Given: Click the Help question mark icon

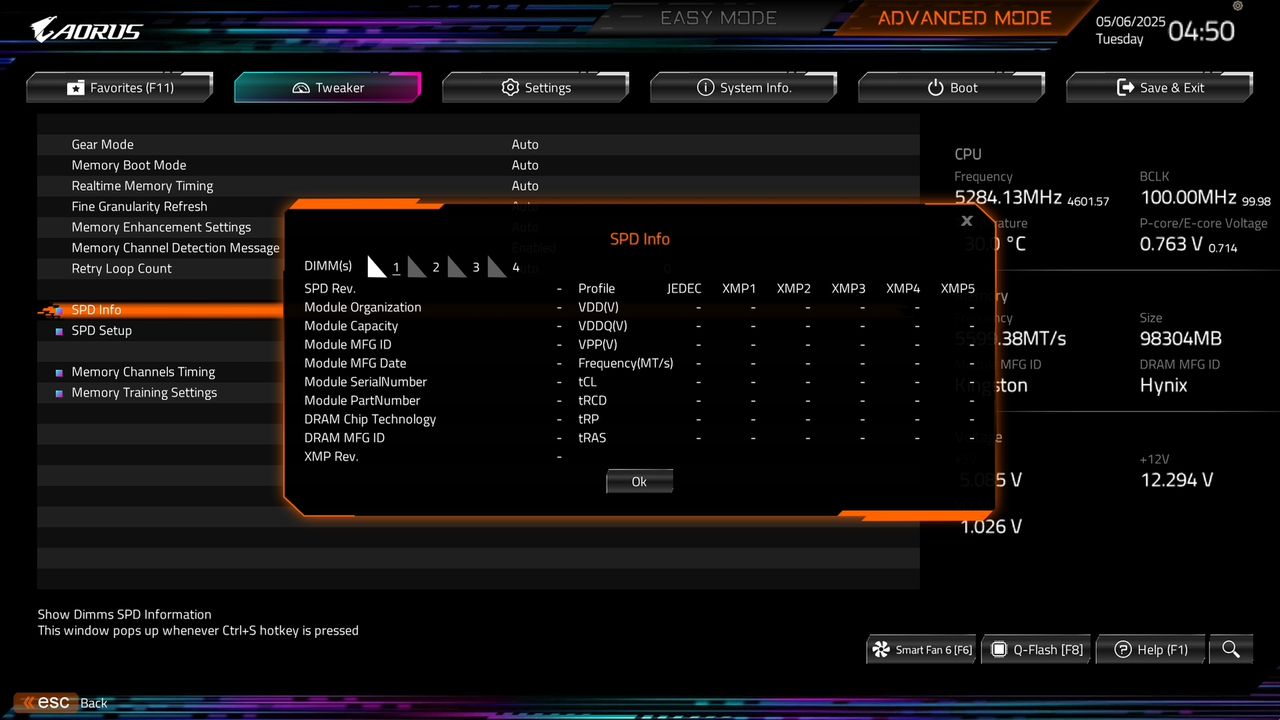Looking at the screenshot, I should pyautogui.click(x=1122, y=649).
